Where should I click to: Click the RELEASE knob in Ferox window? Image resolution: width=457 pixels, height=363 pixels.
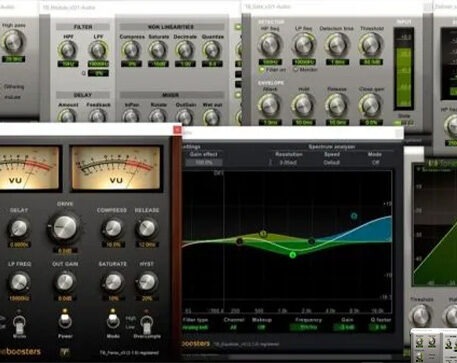pos(147,228)
